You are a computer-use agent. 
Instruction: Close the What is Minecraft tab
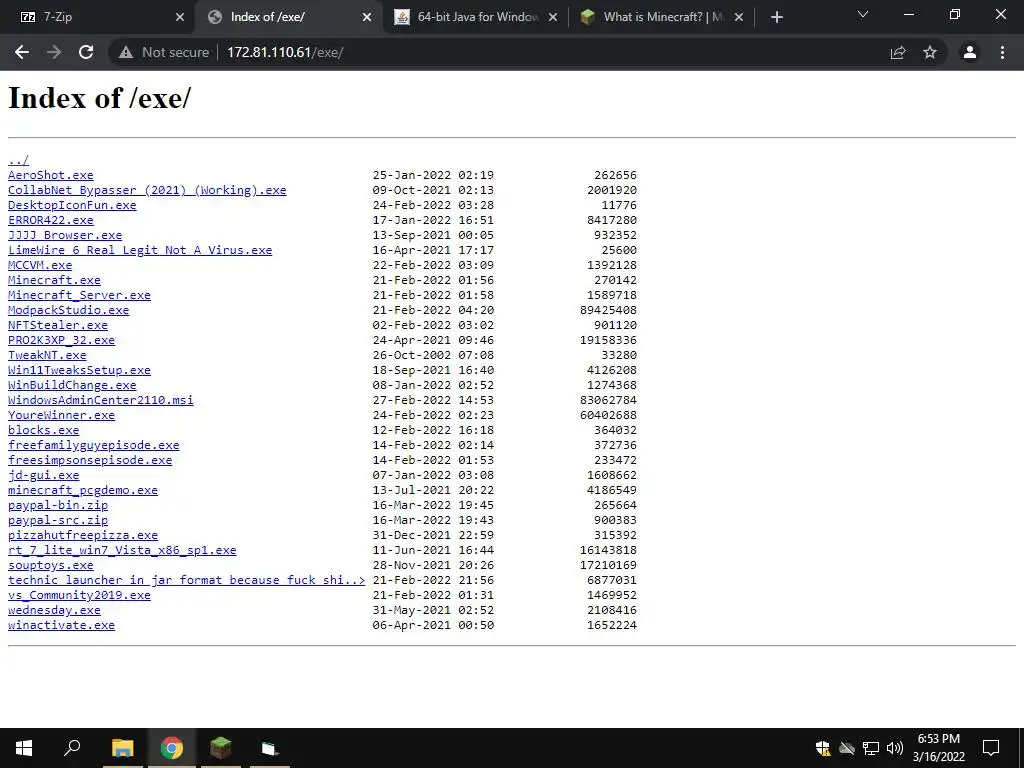pyautogui.click(x=739, y=18)
